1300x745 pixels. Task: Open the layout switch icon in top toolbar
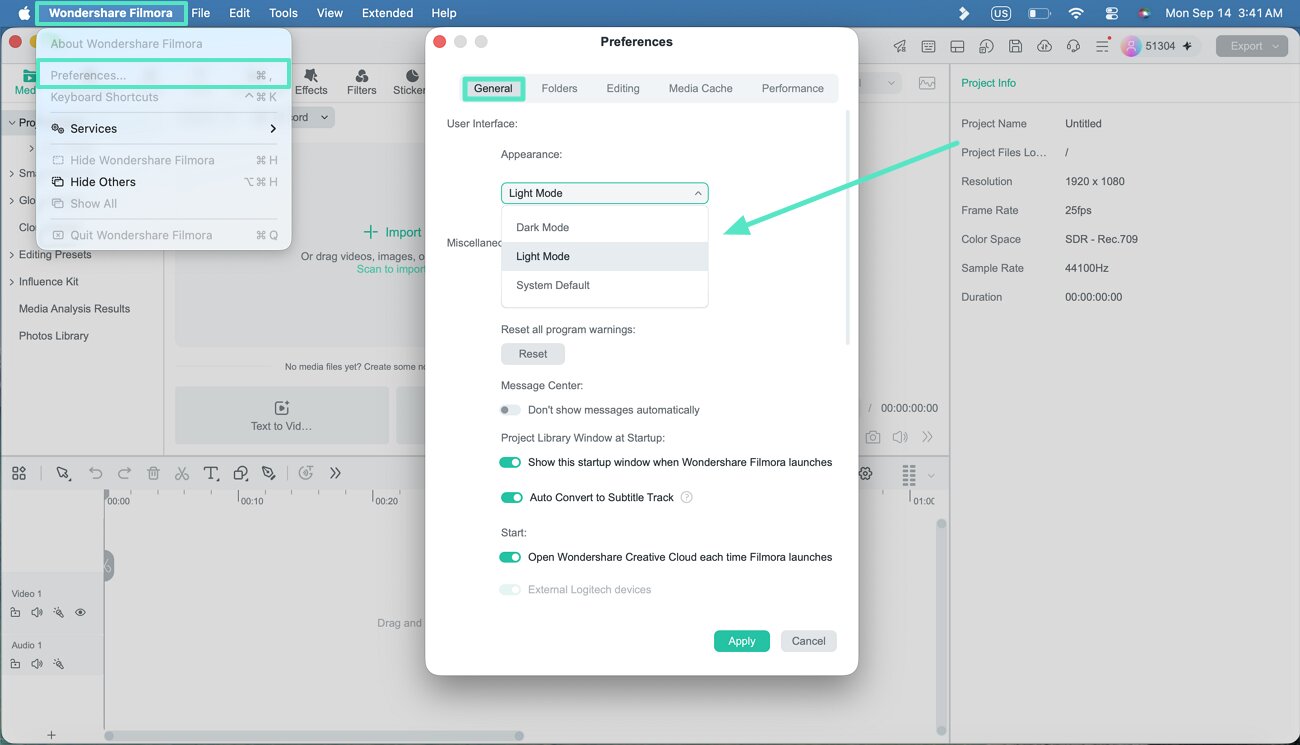click(957, 46)
